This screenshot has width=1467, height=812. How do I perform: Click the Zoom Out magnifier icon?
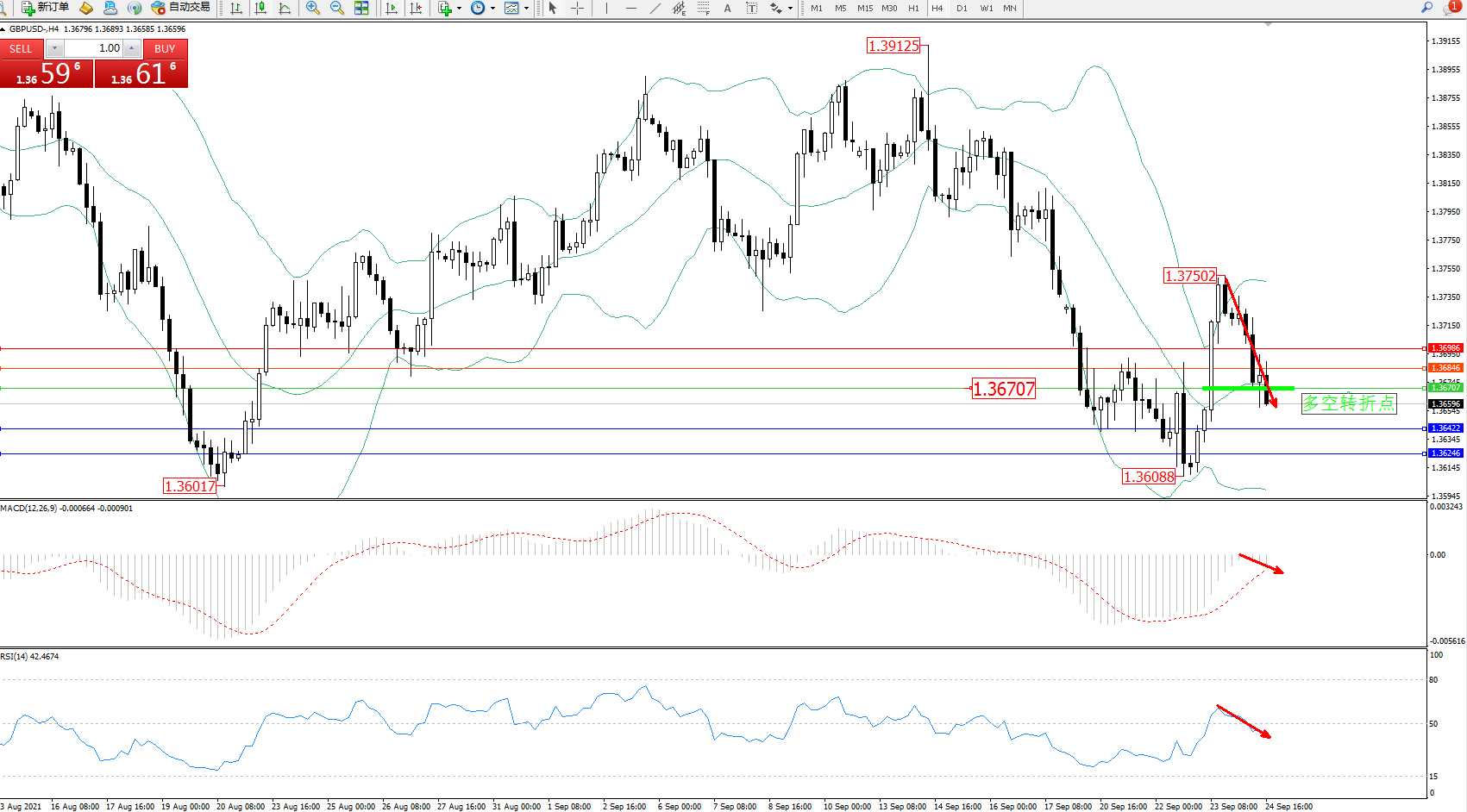[336, 8]
